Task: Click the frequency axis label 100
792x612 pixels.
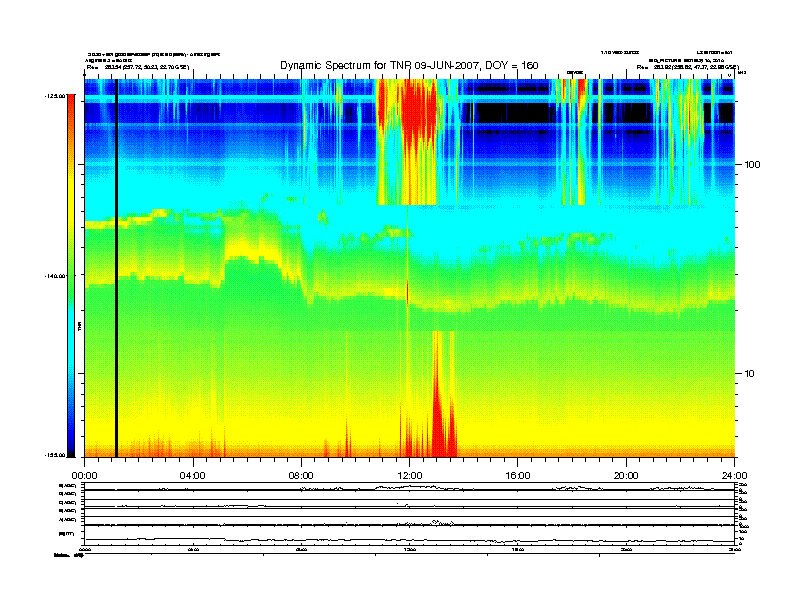Action: click(x=752, y=165)
